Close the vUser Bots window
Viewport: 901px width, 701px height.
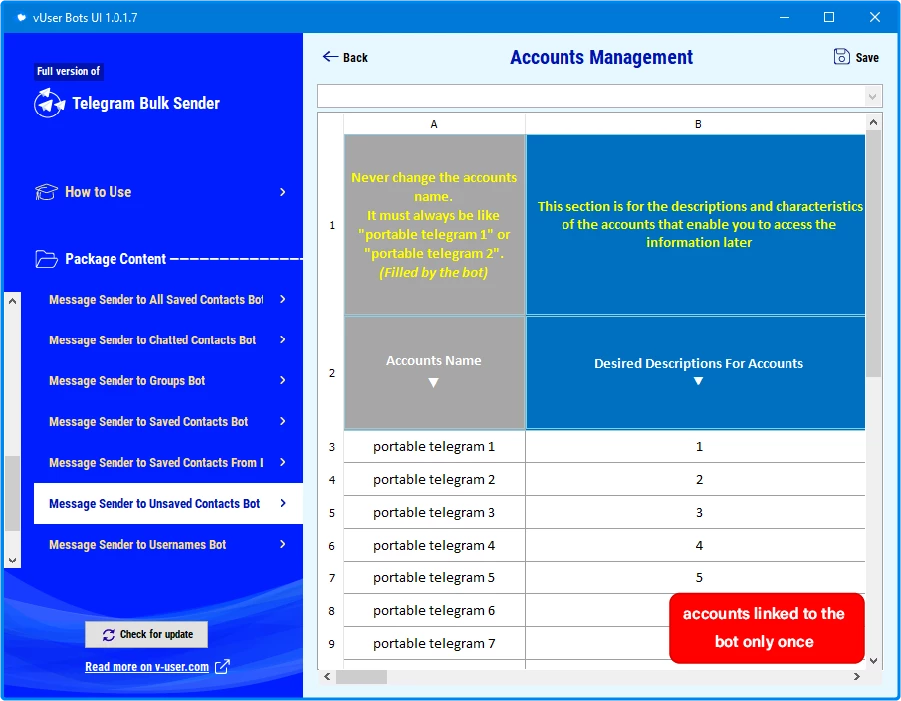[875, 17]
